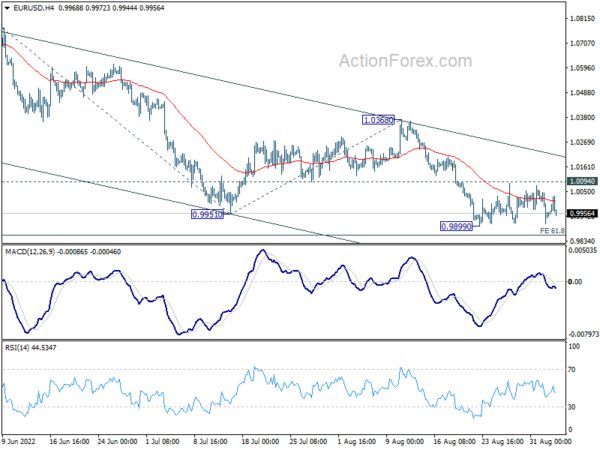Click the 1.07070 price axis value
This screenshot has height=450, width=600.
click(582, 43)
